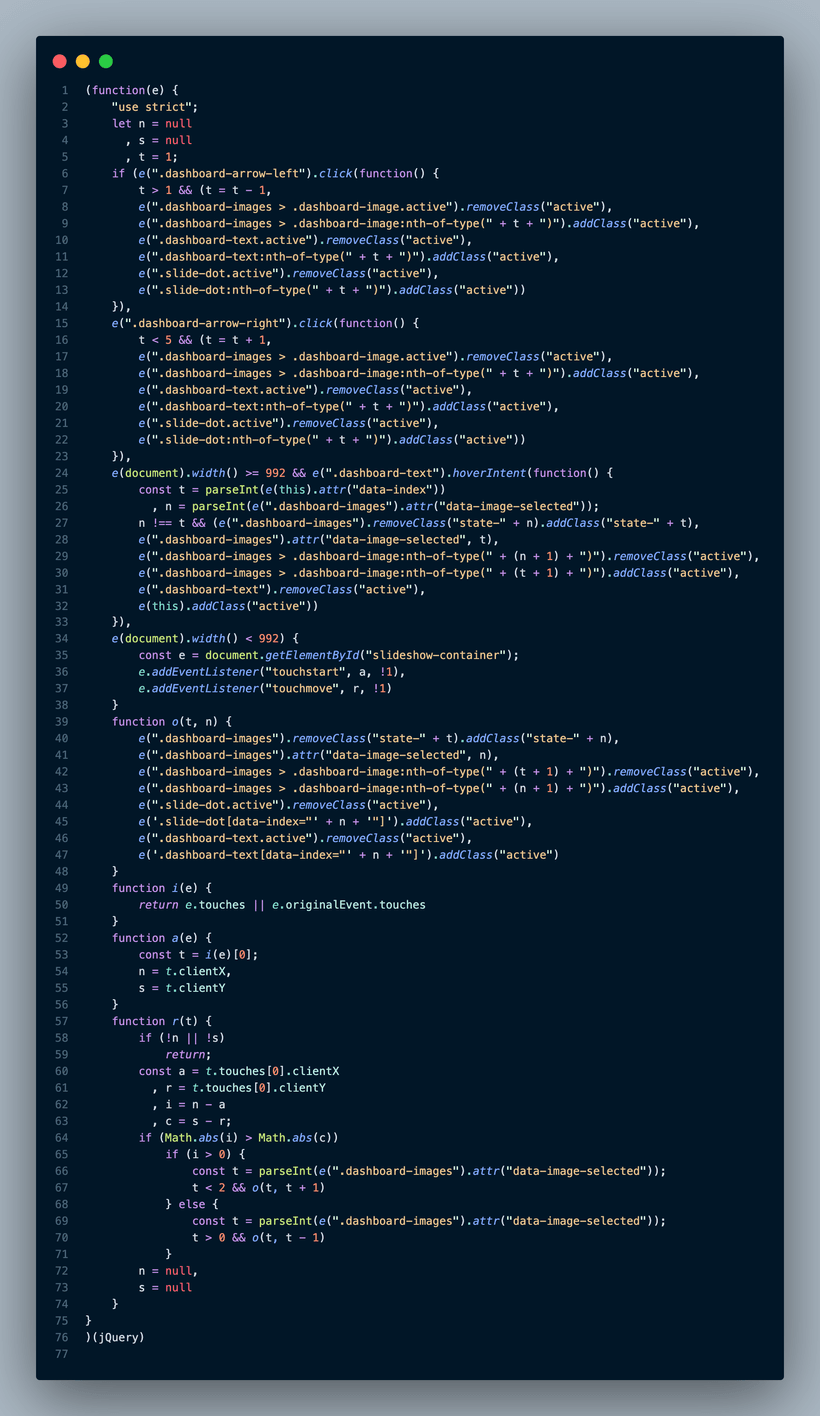Click ", r = t.touches[0].clientY" line
Screen dimensions: 820x1416
point(238,1088)
